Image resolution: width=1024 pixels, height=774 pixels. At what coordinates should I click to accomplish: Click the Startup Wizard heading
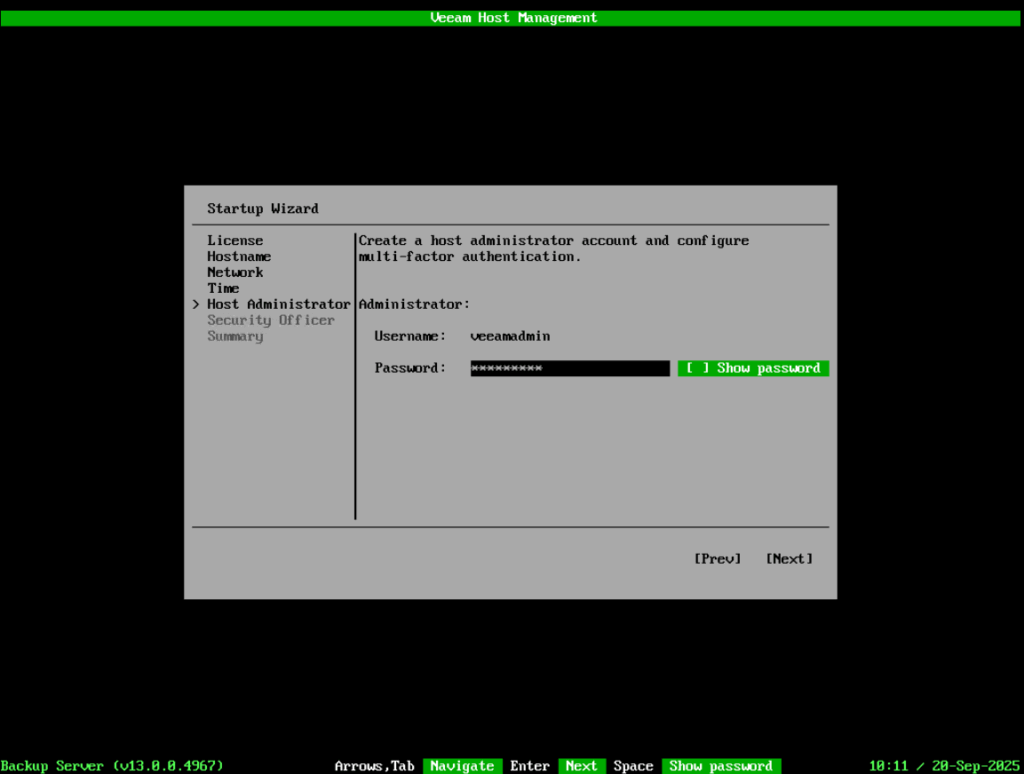(263, 209)
